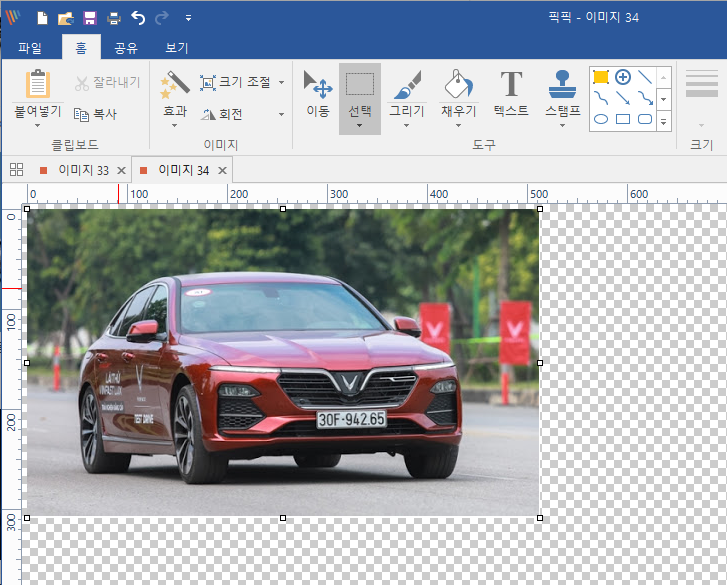The width and height of the screenshot is (727, 585).
Task: Expand the 선택 dropdown arrow
Action: [360, 126]
